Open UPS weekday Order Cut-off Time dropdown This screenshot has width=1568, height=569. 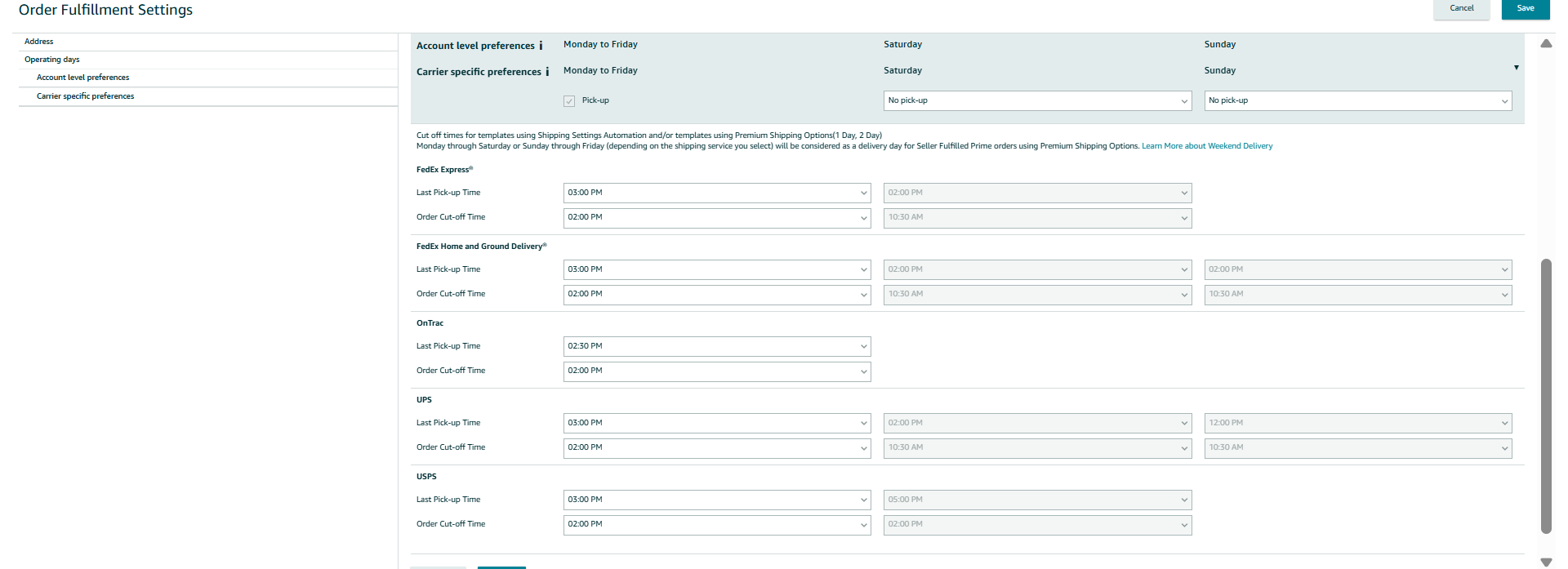point(717,448)
